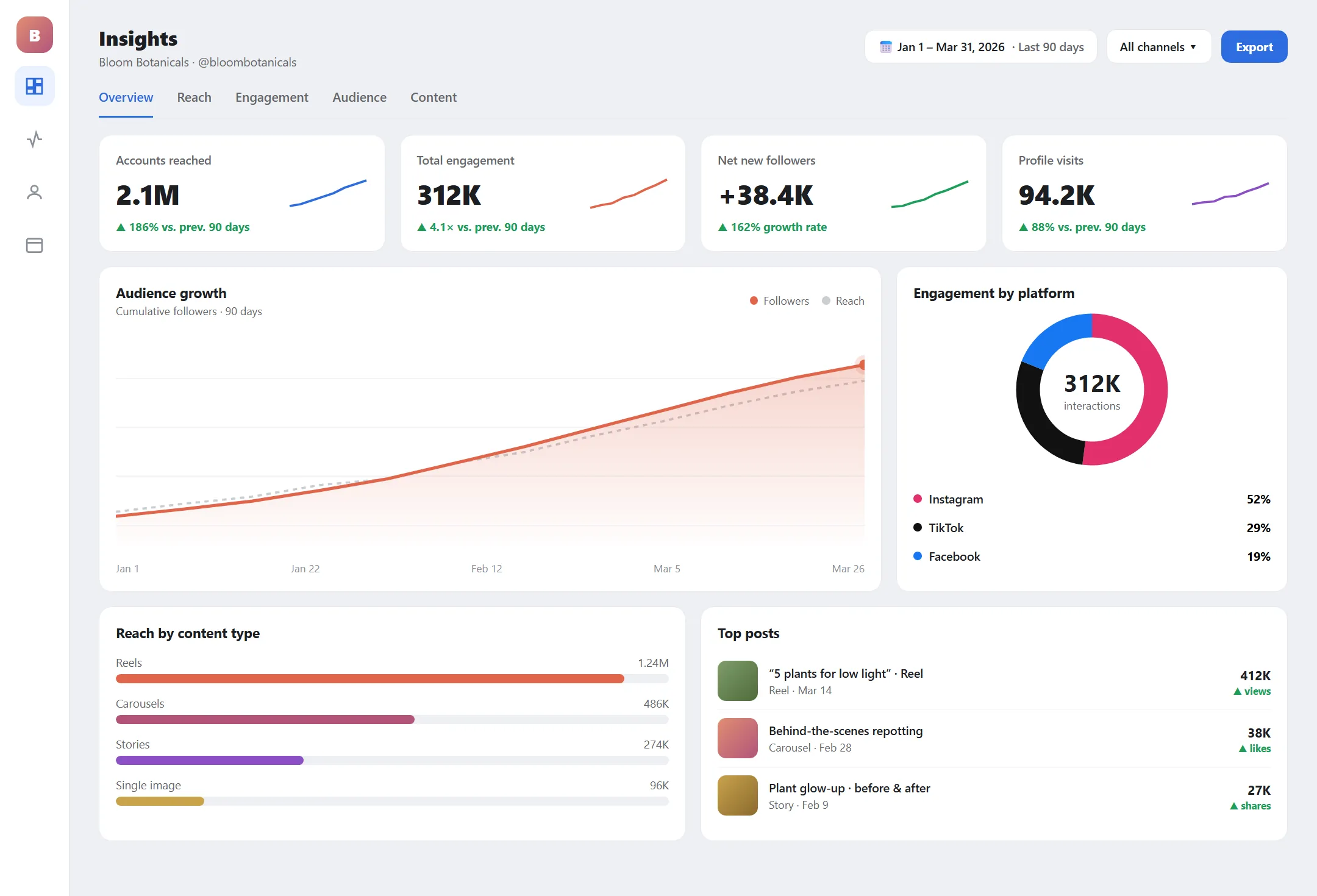Open the Profile visits 94.2K card
The height and width of the screenshot is (896, 1317).
coord(1144,193)
